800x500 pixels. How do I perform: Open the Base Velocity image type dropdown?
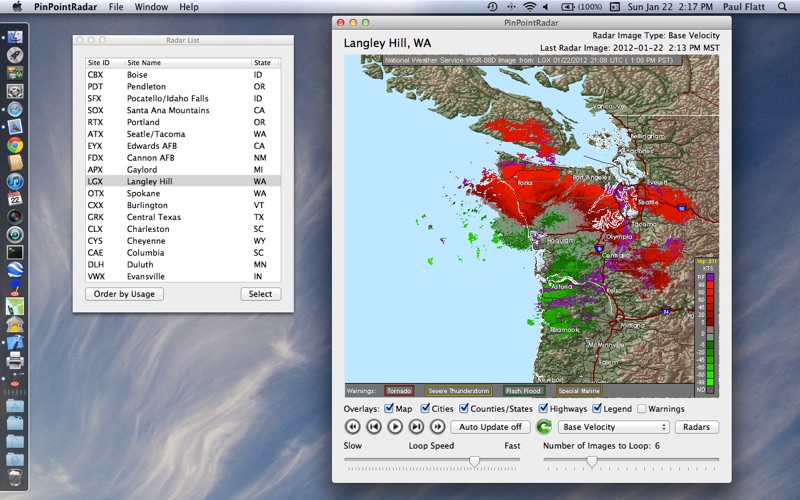point(613,427)
